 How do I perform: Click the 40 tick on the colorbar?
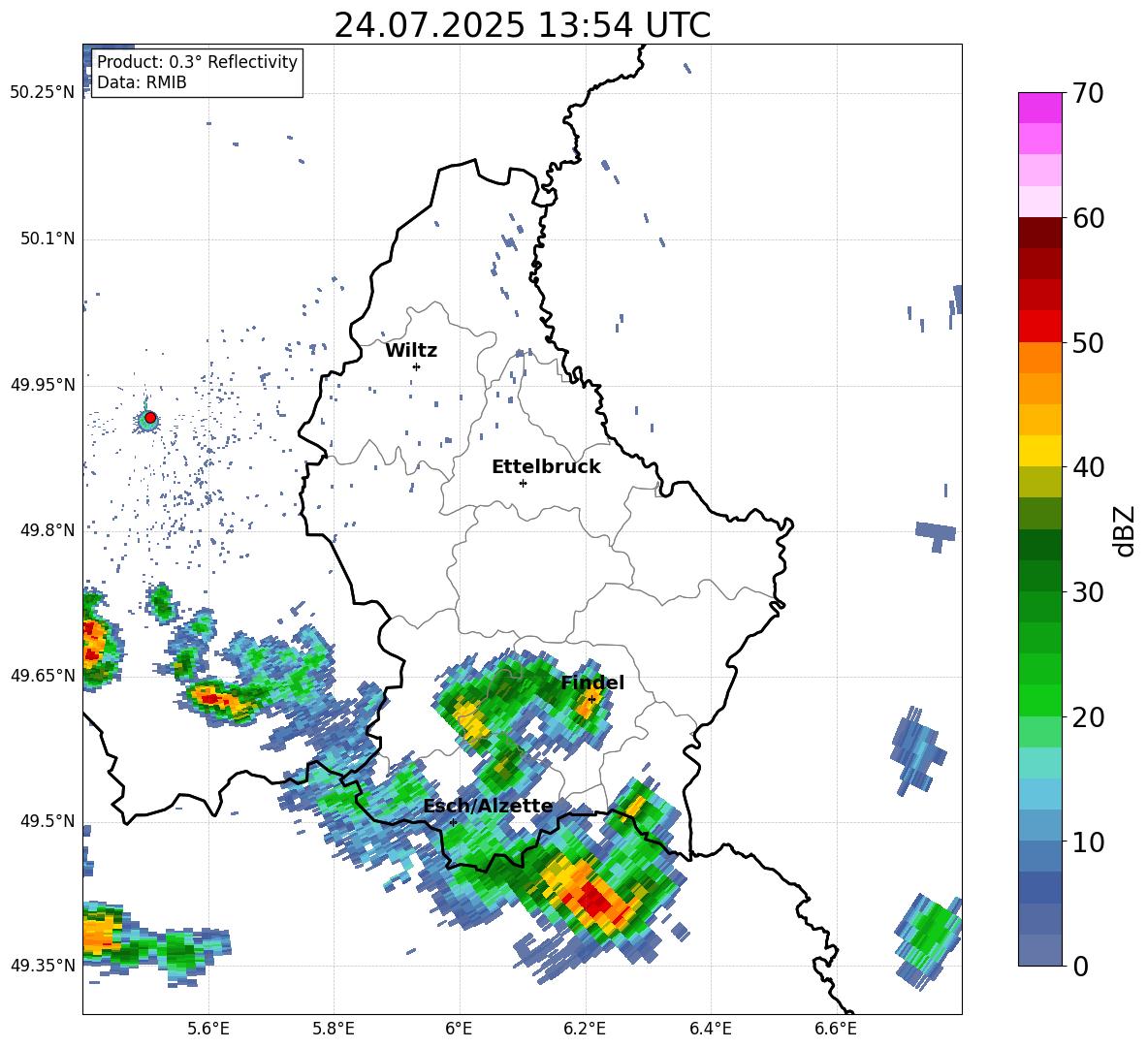click(1088, 467)
